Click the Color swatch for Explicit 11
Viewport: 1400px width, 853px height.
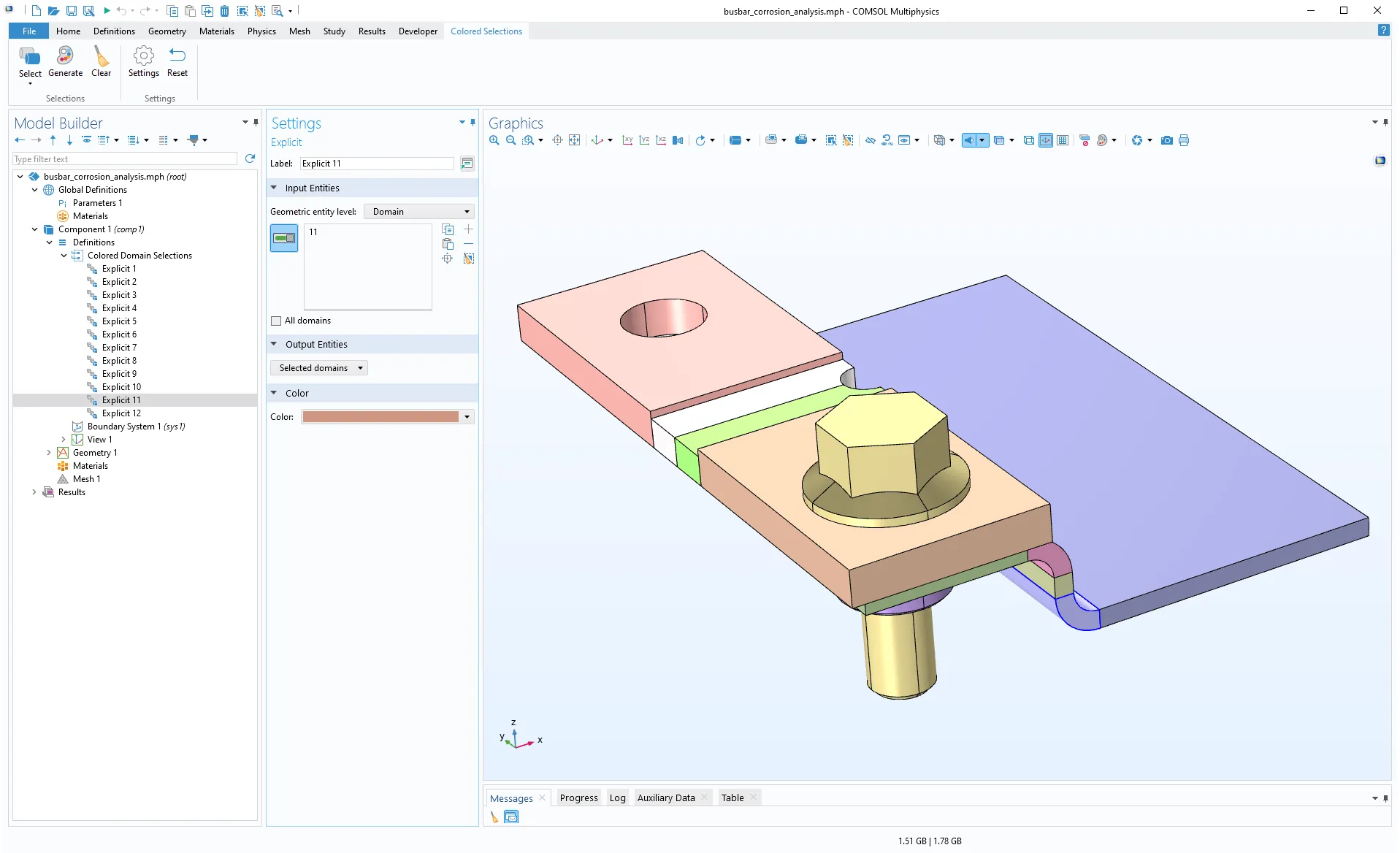380,417
